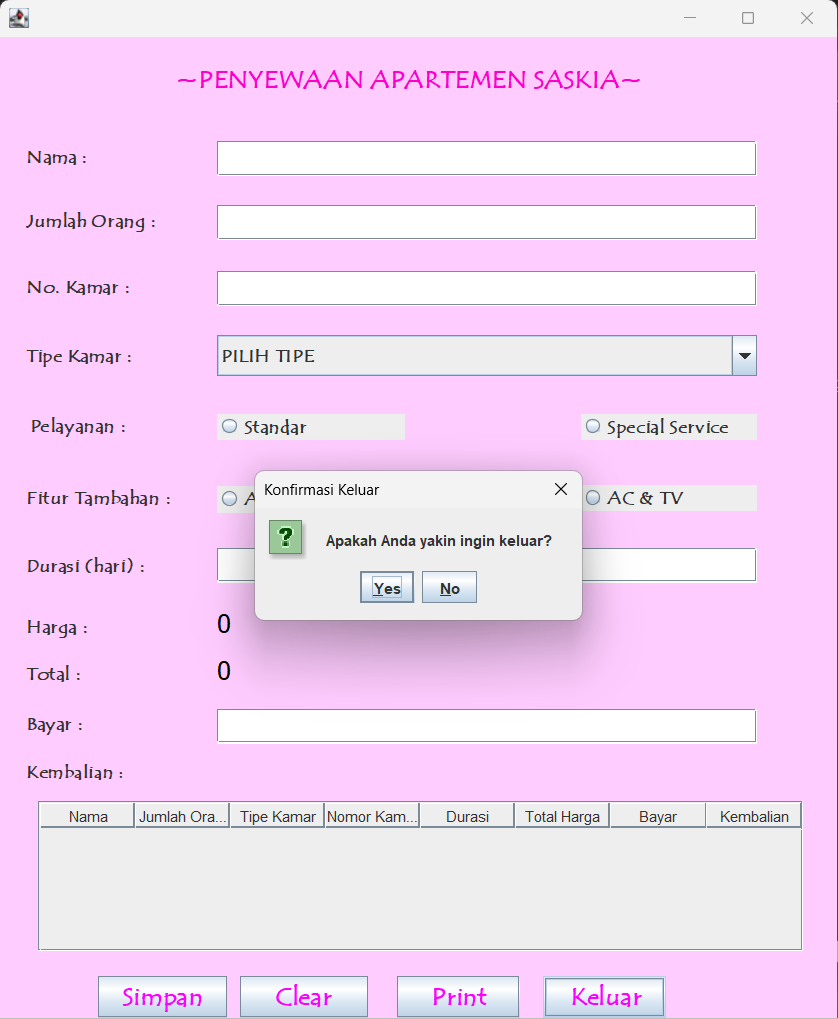Click the Keluar button
Viewport: 838px width, 1019px height.
pyautogui.click(x=605, y=997)
